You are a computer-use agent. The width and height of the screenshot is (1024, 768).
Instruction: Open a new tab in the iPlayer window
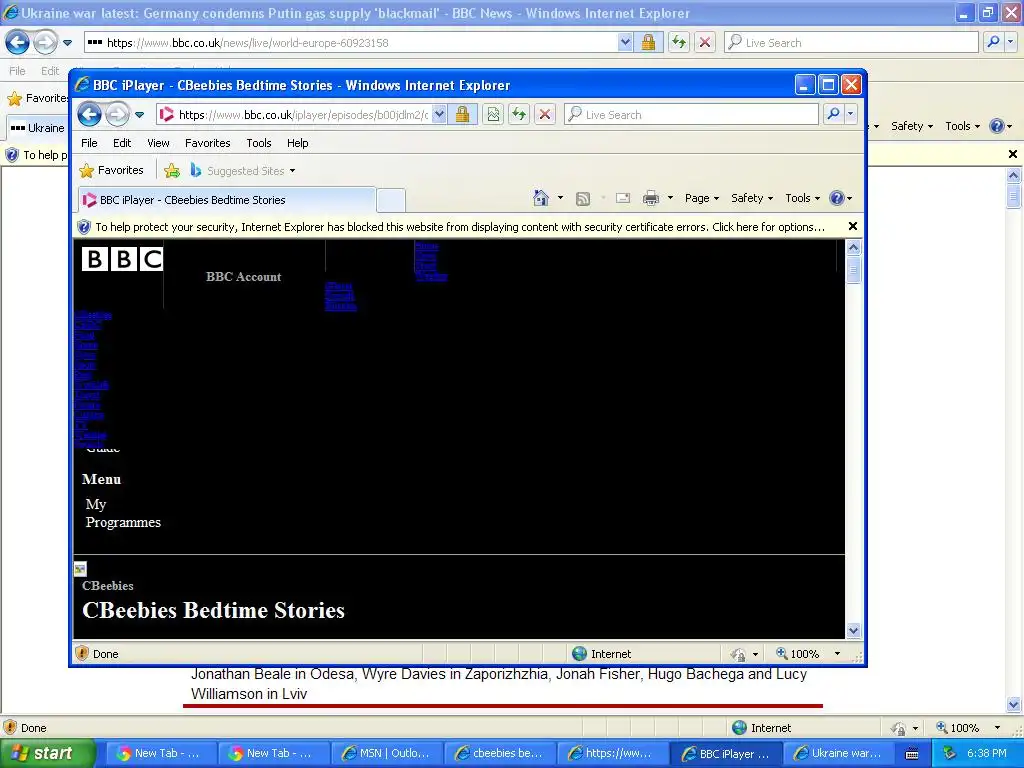pos(391,200)
